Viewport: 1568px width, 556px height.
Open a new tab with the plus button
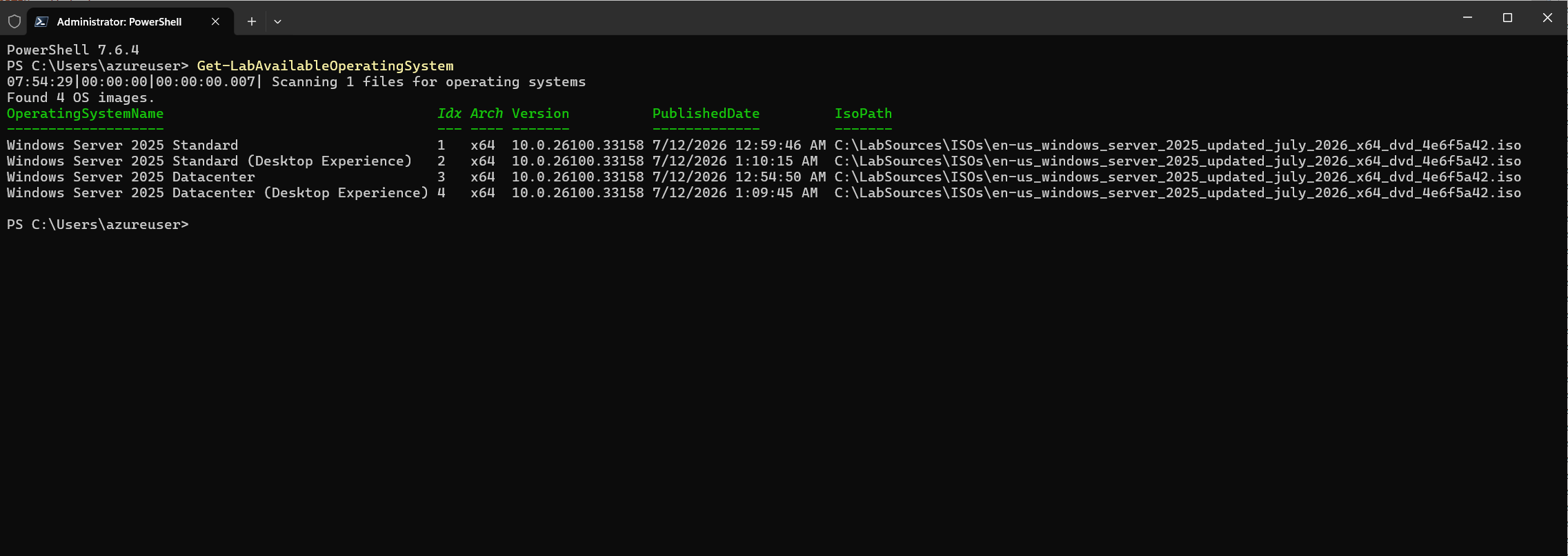(x=252, y=21)
